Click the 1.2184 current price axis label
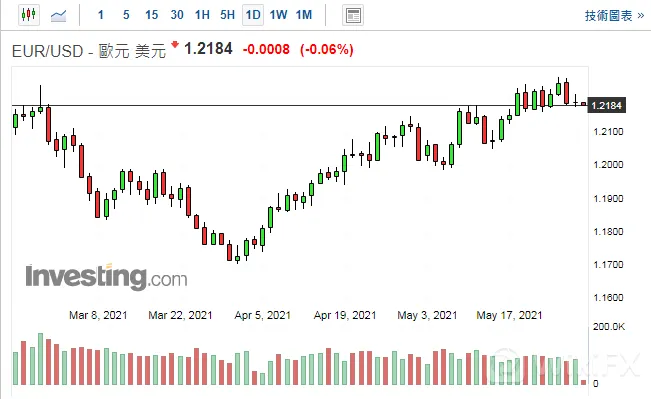The width and height of the screenshot is (651, 399). (607, 105)
